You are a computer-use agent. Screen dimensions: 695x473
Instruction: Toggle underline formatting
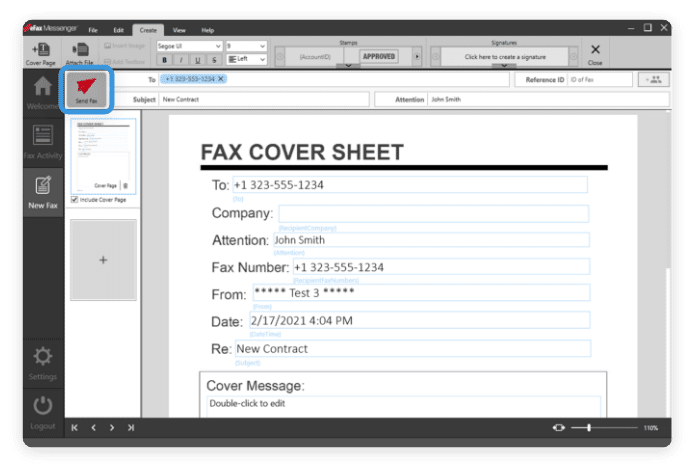[198, 59]
